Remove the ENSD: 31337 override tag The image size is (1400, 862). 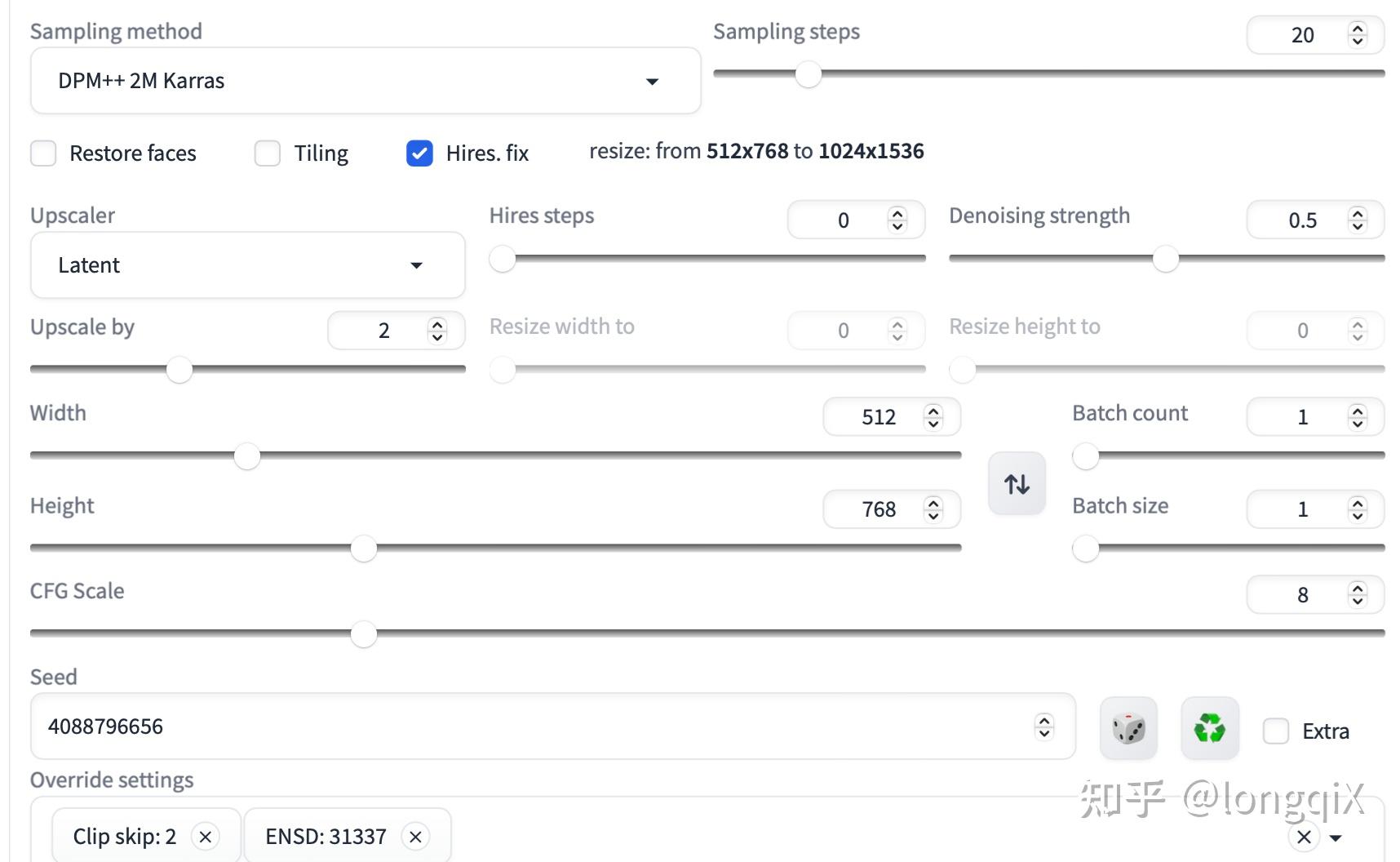point(415,837)
